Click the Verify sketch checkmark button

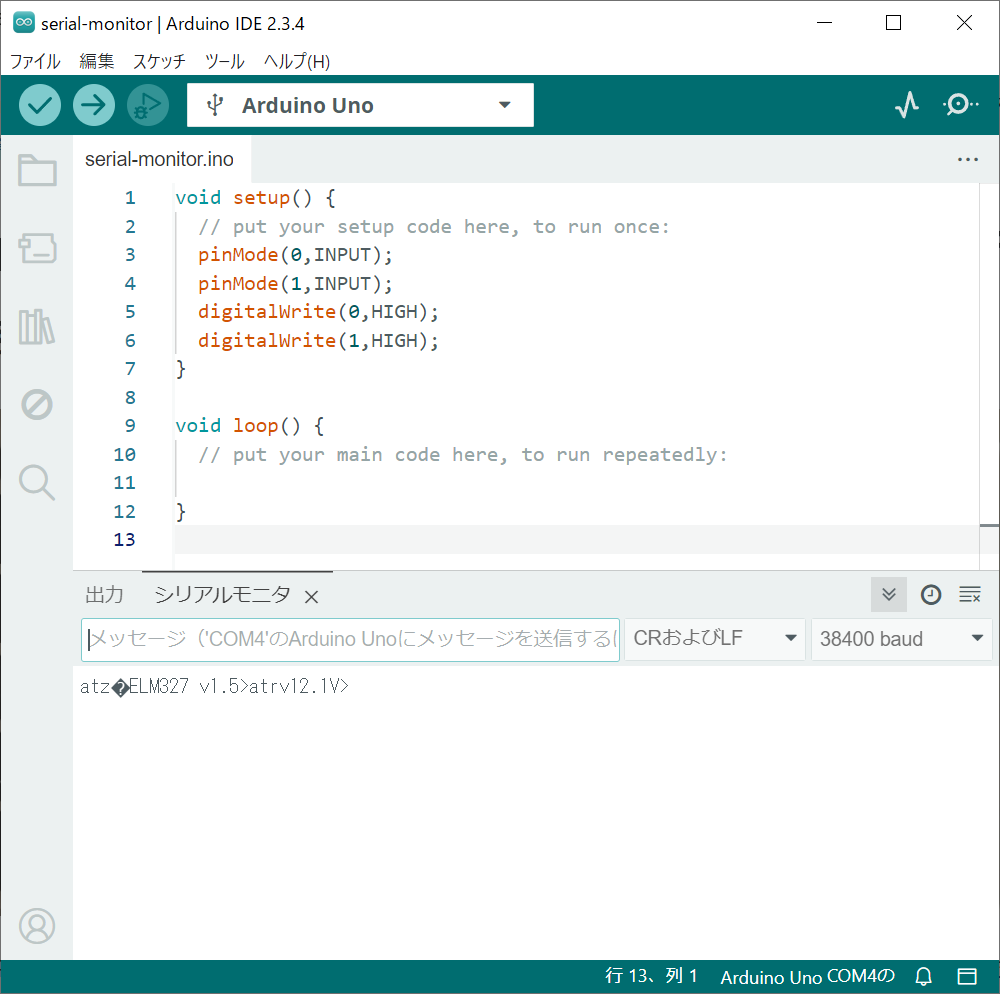click(x=40, y=105)
